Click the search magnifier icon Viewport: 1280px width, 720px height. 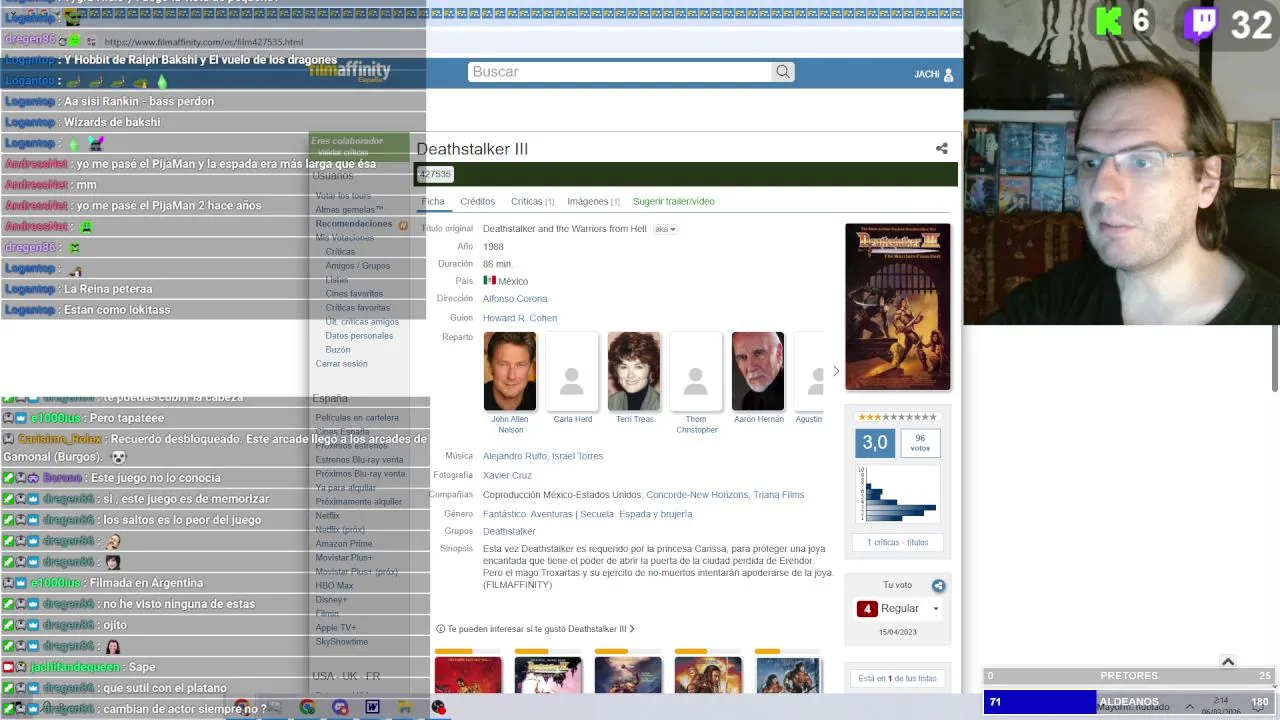tap(783, 72)
